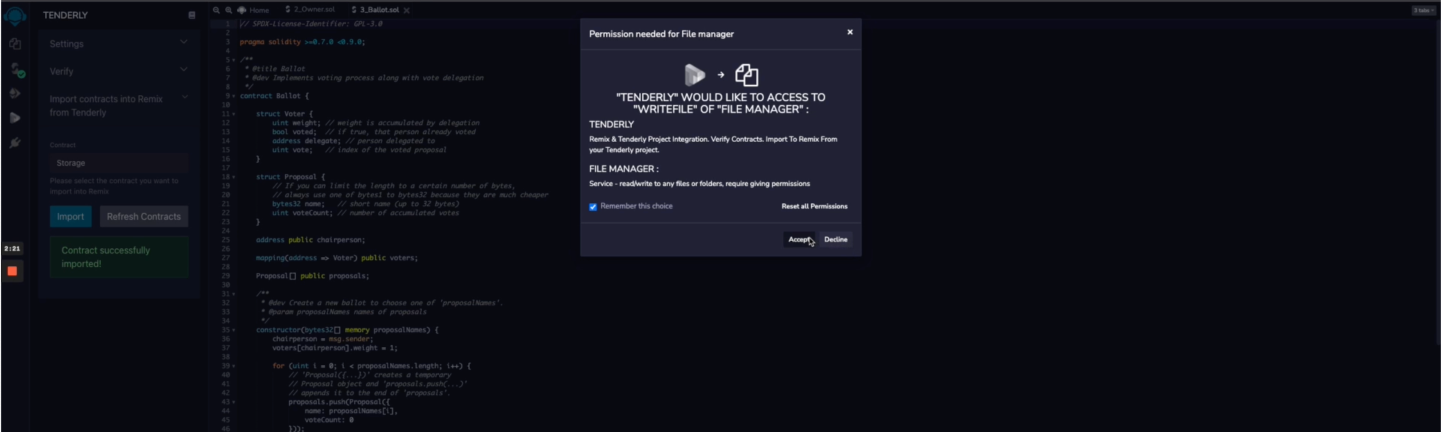The height and width of the screenshot is (432, 1441).
Task: Fold the for loop at line 39
Action: 234,366
